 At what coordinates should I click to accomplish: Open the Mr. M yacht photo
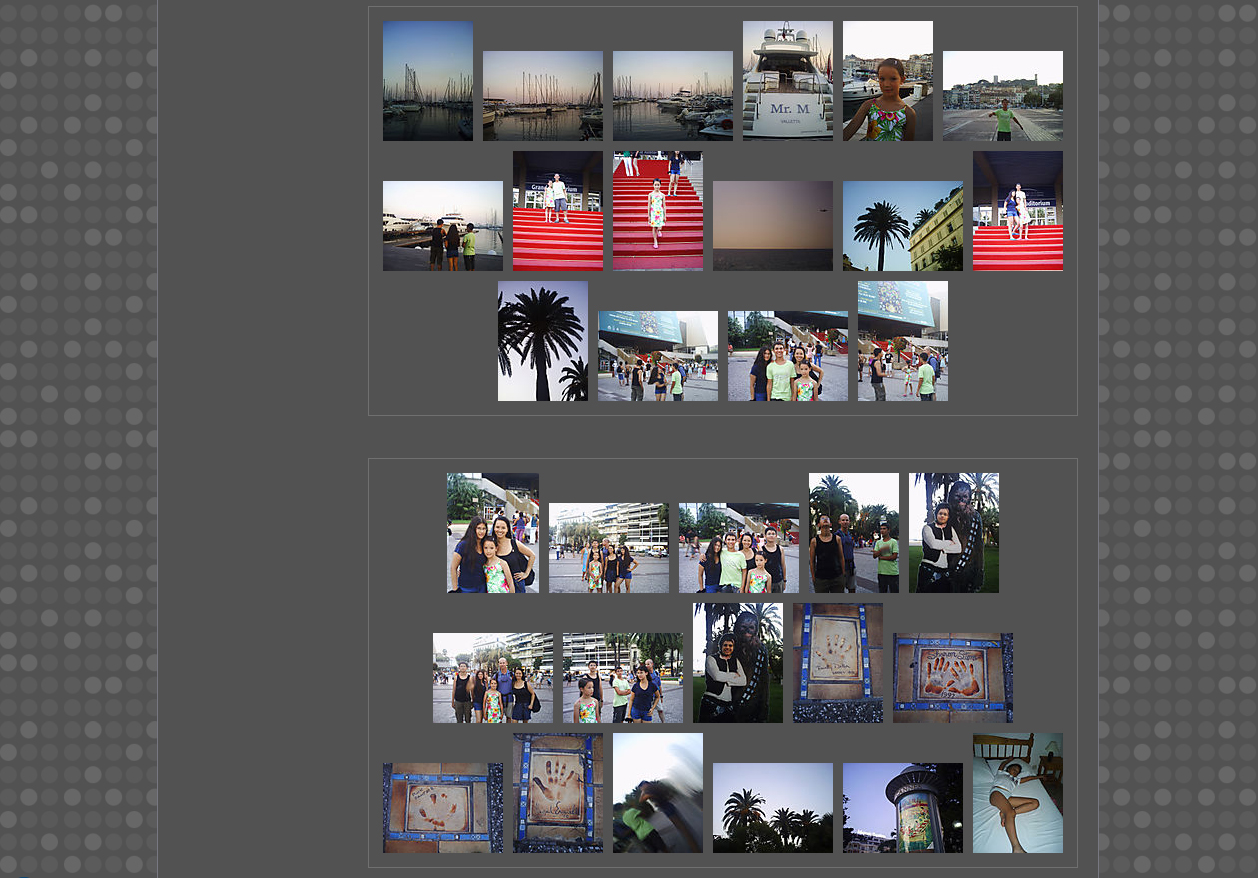tap(787, 81)
